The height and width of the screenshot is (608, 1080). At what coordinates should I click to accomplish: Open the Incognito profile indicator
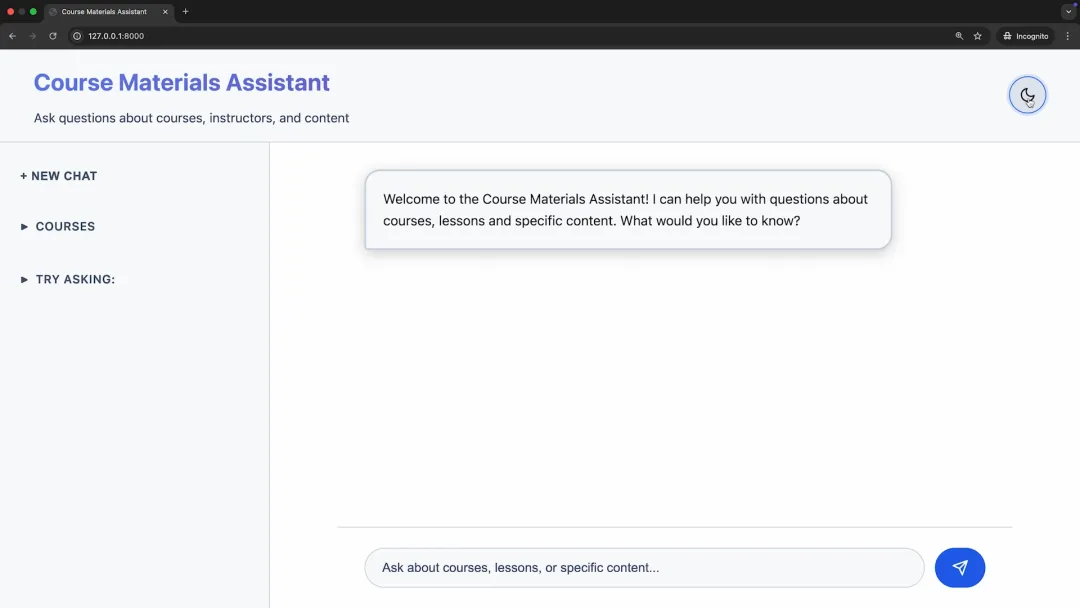click(x=1026, y=36)
